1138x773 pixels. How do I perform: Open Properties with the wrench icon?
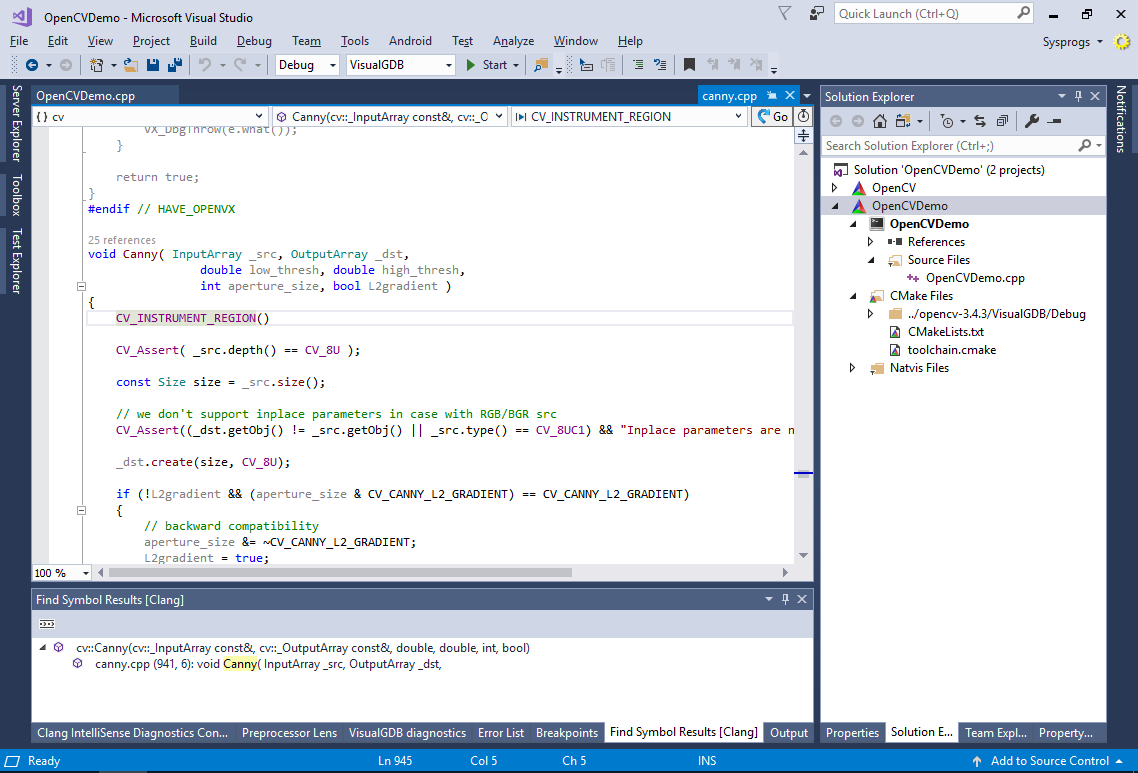[x=1031, y=121]
